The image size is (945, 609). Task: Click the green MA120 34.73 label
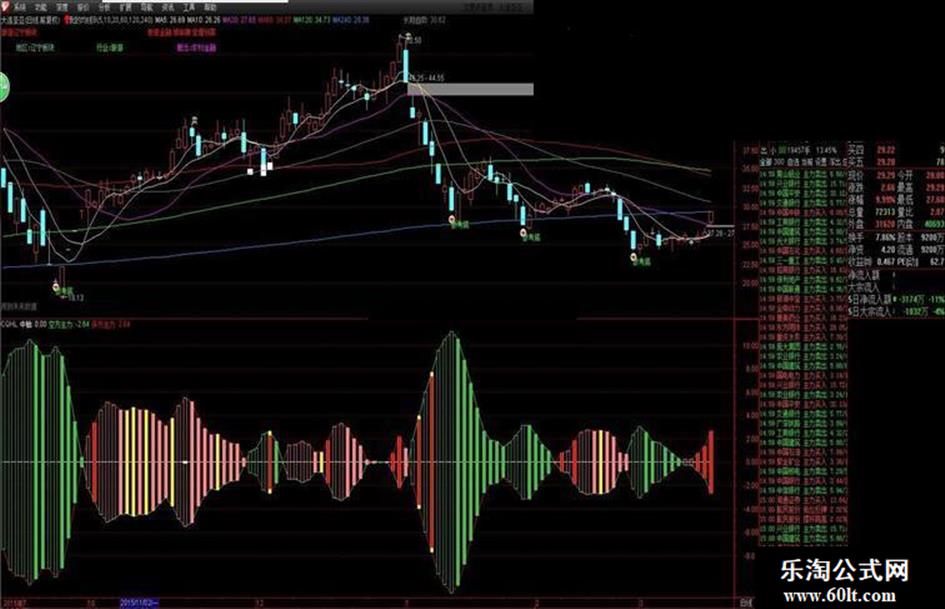click(x=312, y=20)
